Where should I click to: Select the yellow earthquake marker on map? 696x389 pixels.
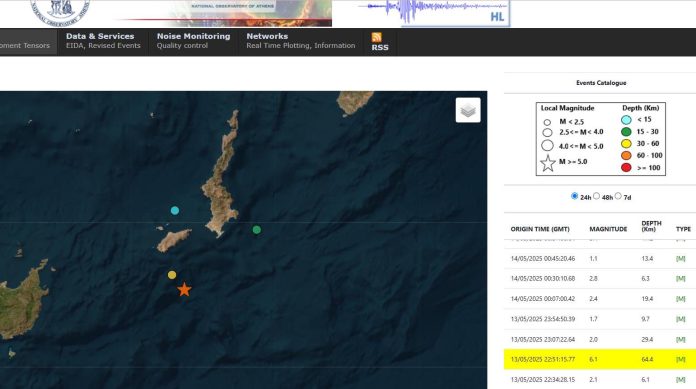172,275
